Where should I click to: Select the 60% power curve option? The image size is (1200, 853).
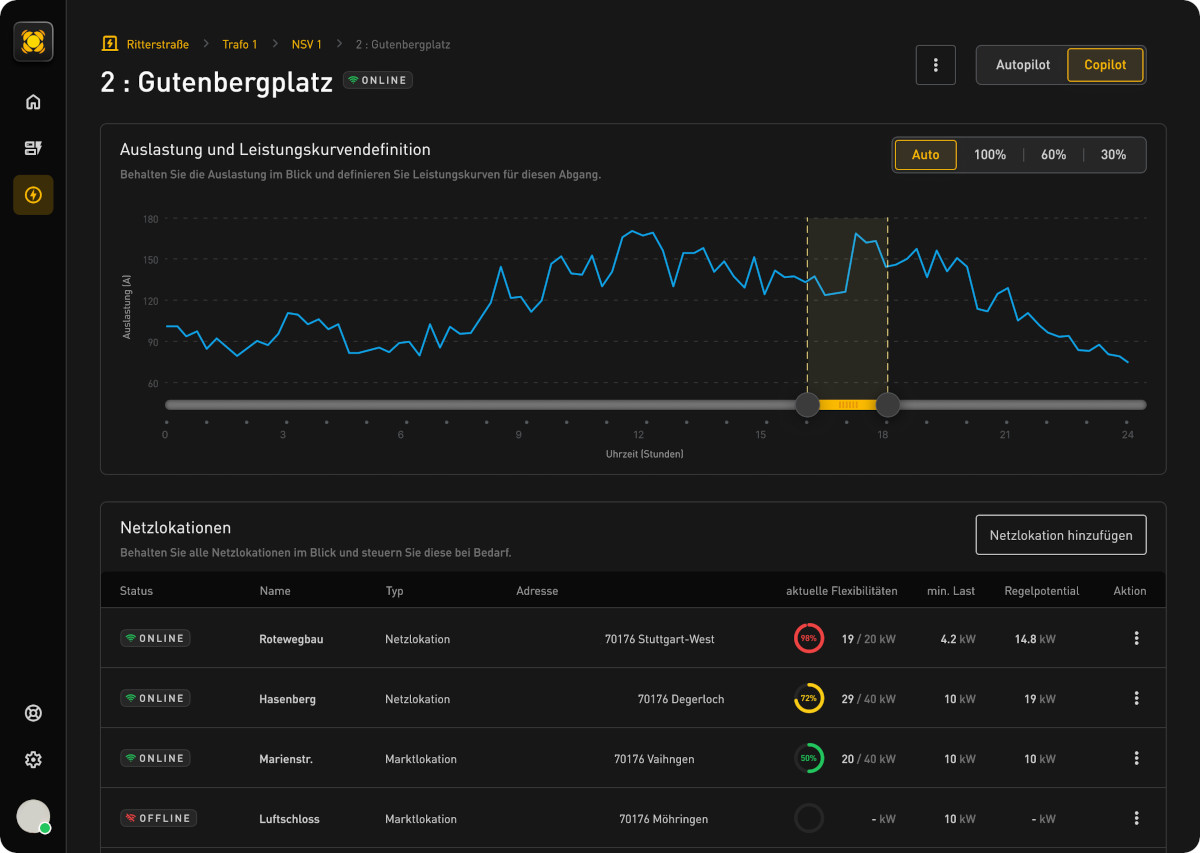[x=1053, y=155]
